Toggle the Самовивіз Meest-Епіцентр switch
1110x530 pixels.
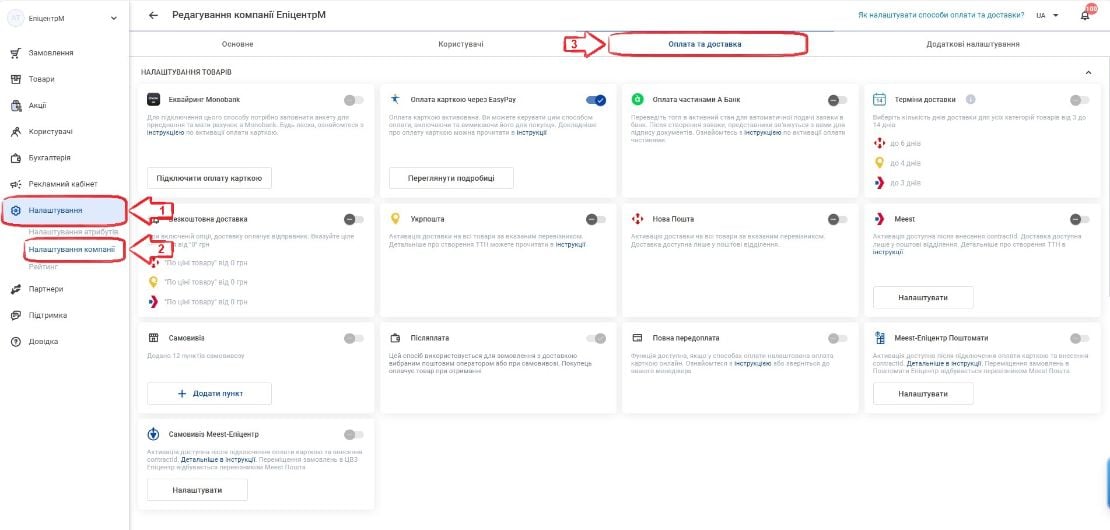tap(354, 434)
